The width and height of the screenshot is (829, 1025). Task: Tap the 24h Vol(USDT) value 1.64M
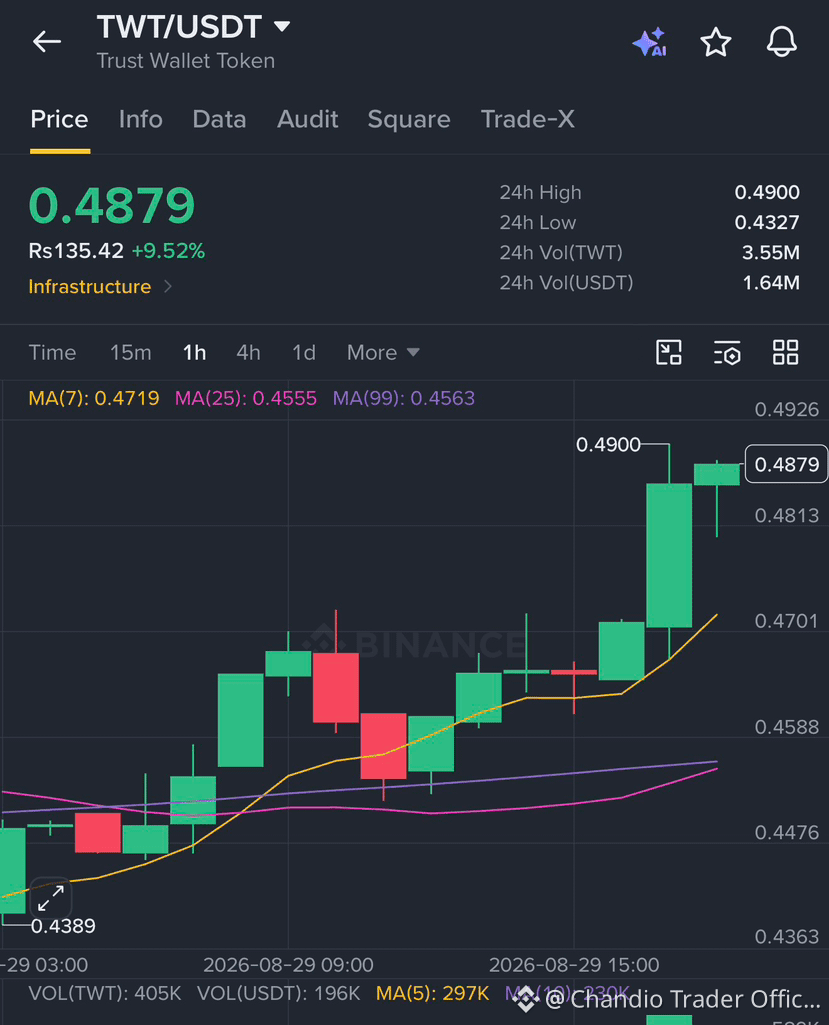pos(771,283)
